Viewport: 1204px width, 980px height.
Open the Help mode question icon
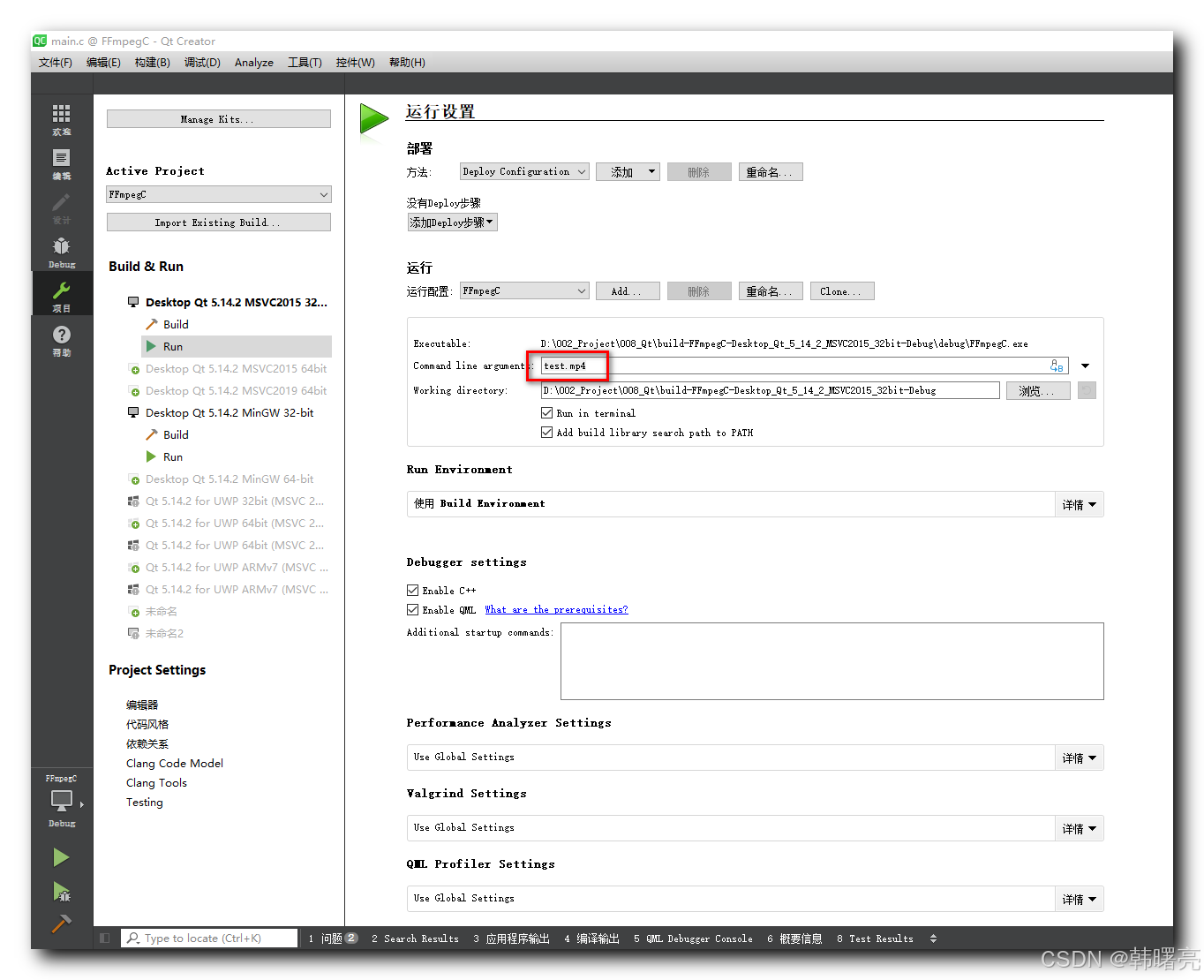[x=61, y=335]
